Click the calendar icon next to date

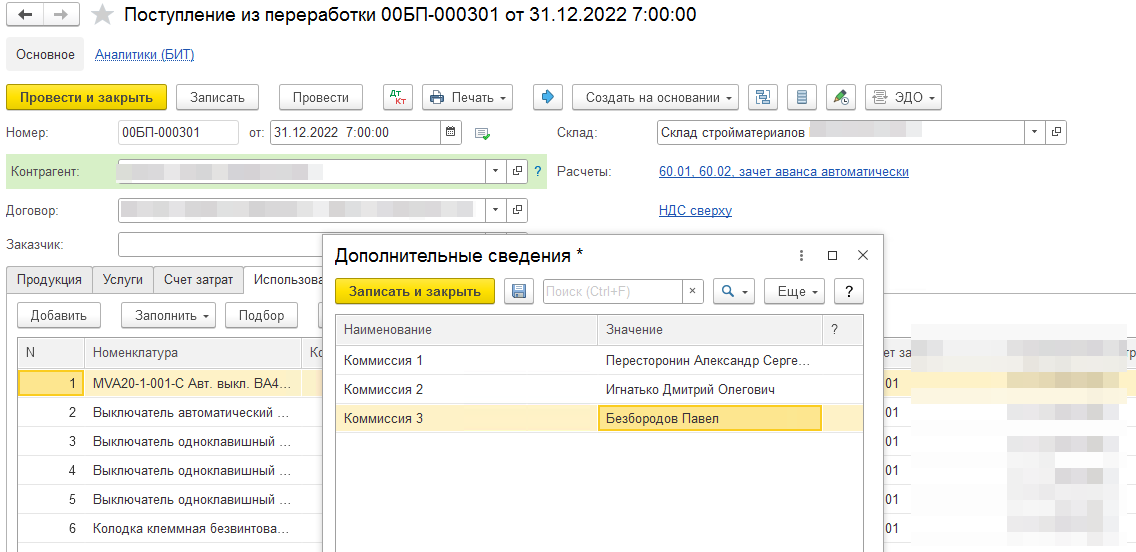coord(451,132)
